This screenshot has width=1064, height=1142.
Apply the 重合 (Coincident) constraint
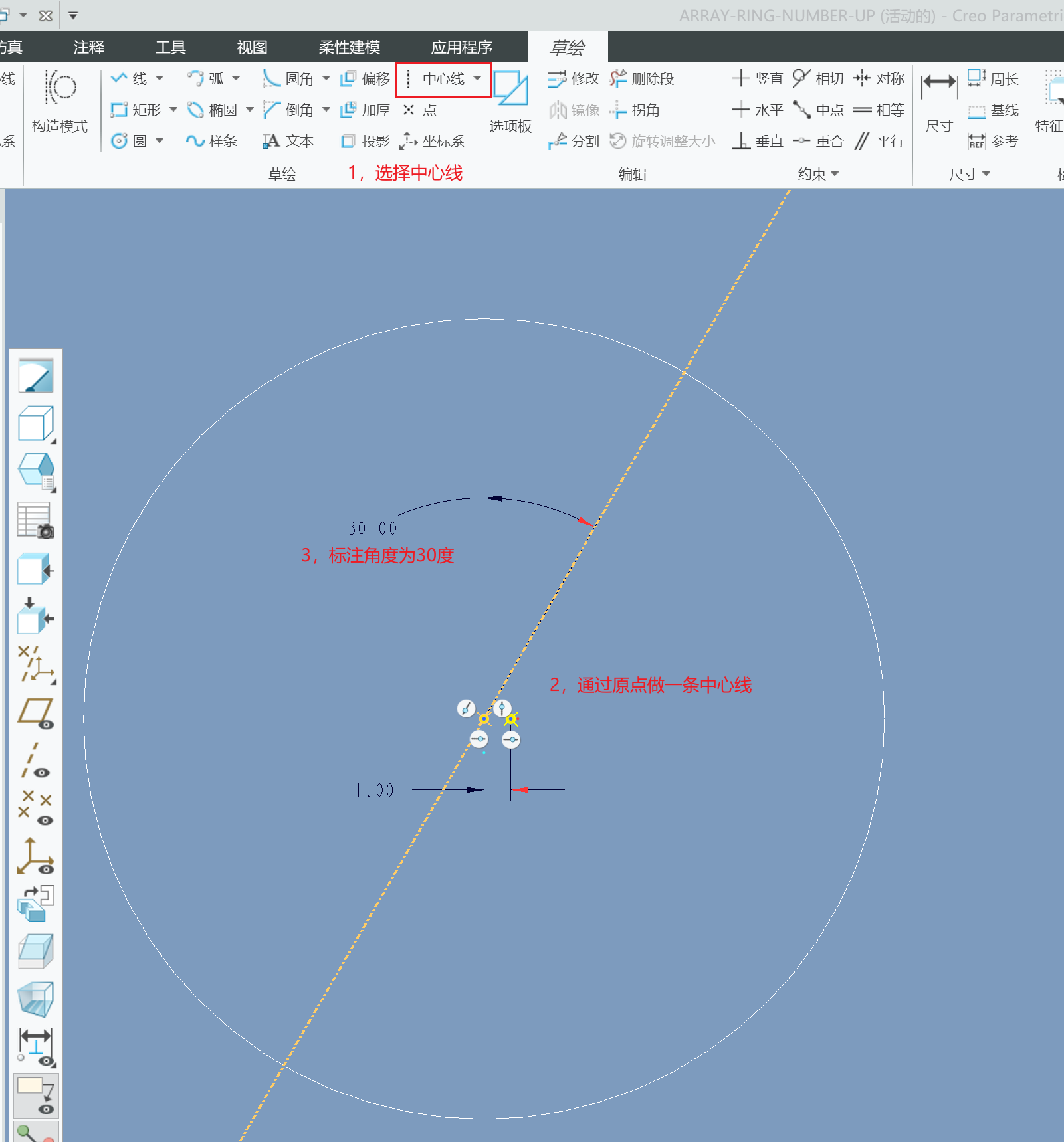(818, 141)
